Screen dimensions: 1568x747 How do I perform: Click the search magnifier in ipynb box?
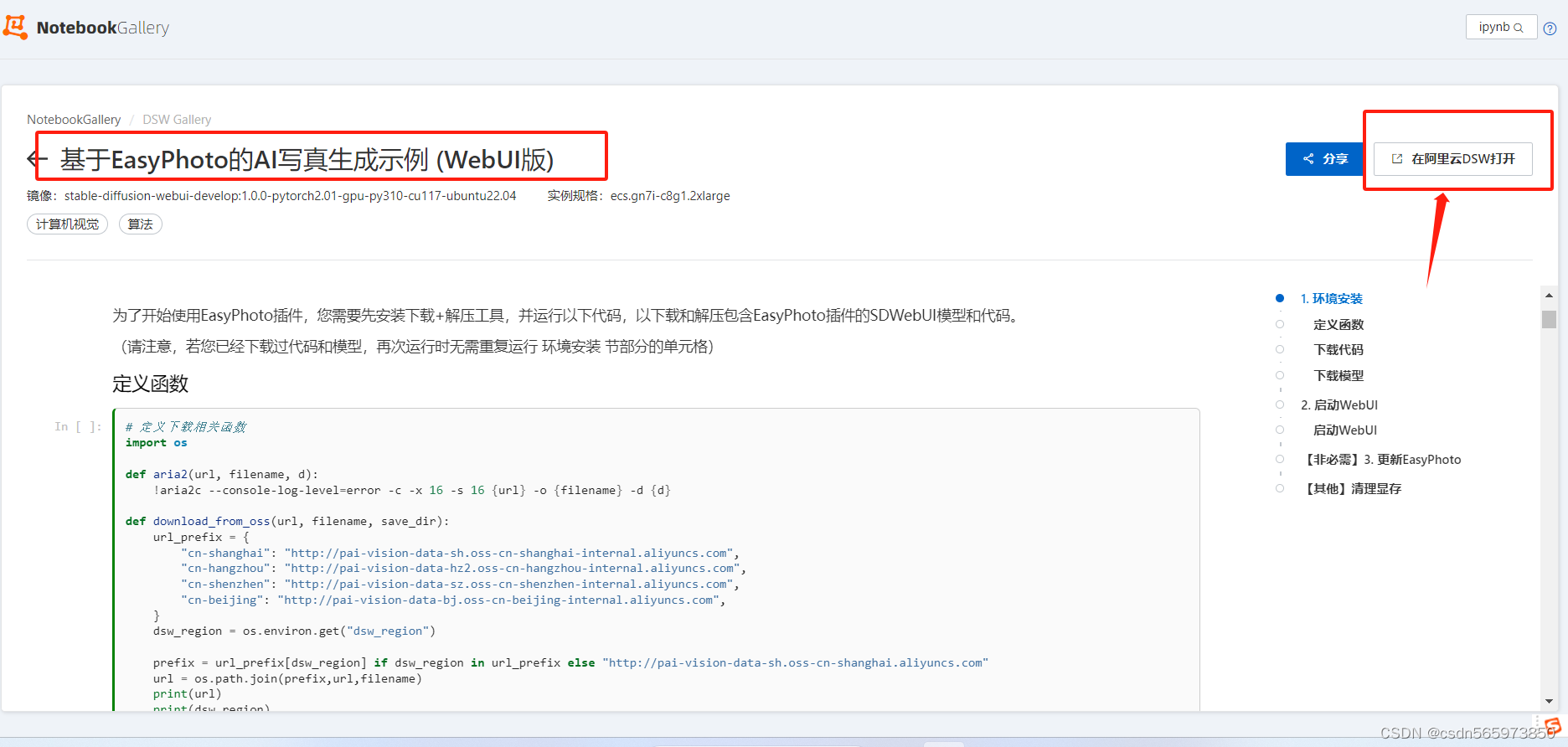click(1518, 28)
